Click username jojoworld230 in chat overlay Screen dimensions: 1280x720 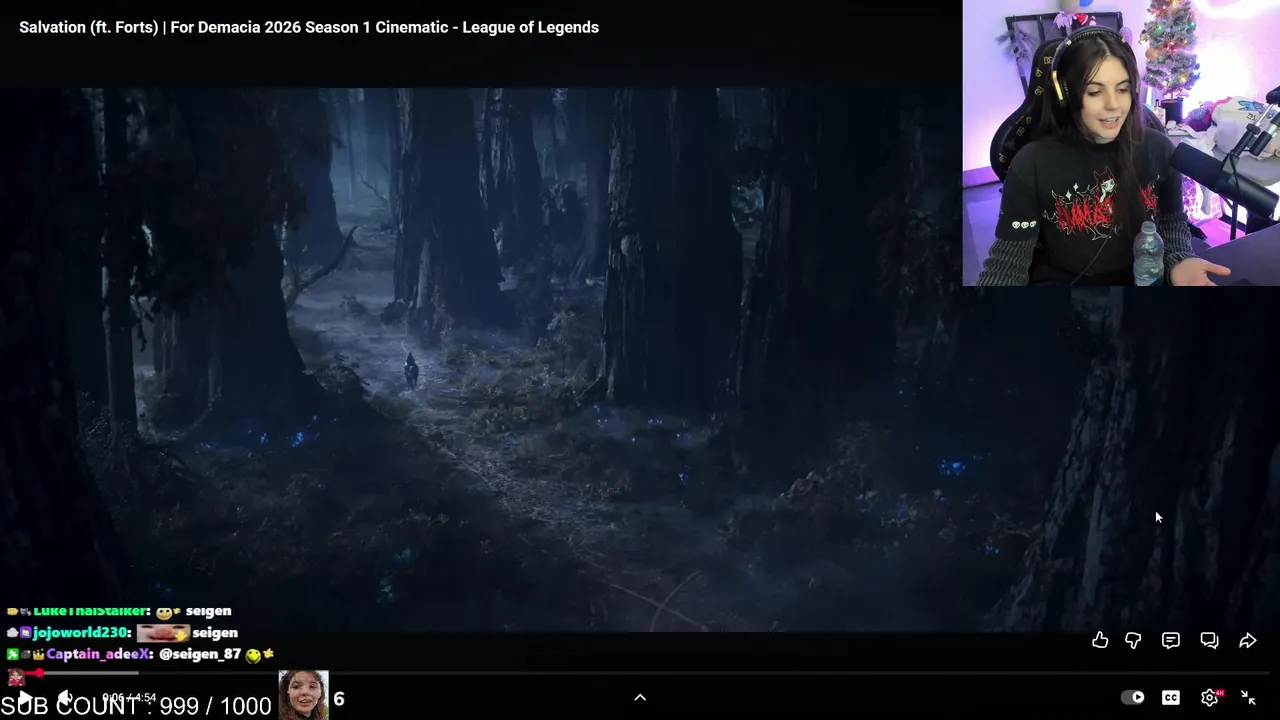(82, 633)
